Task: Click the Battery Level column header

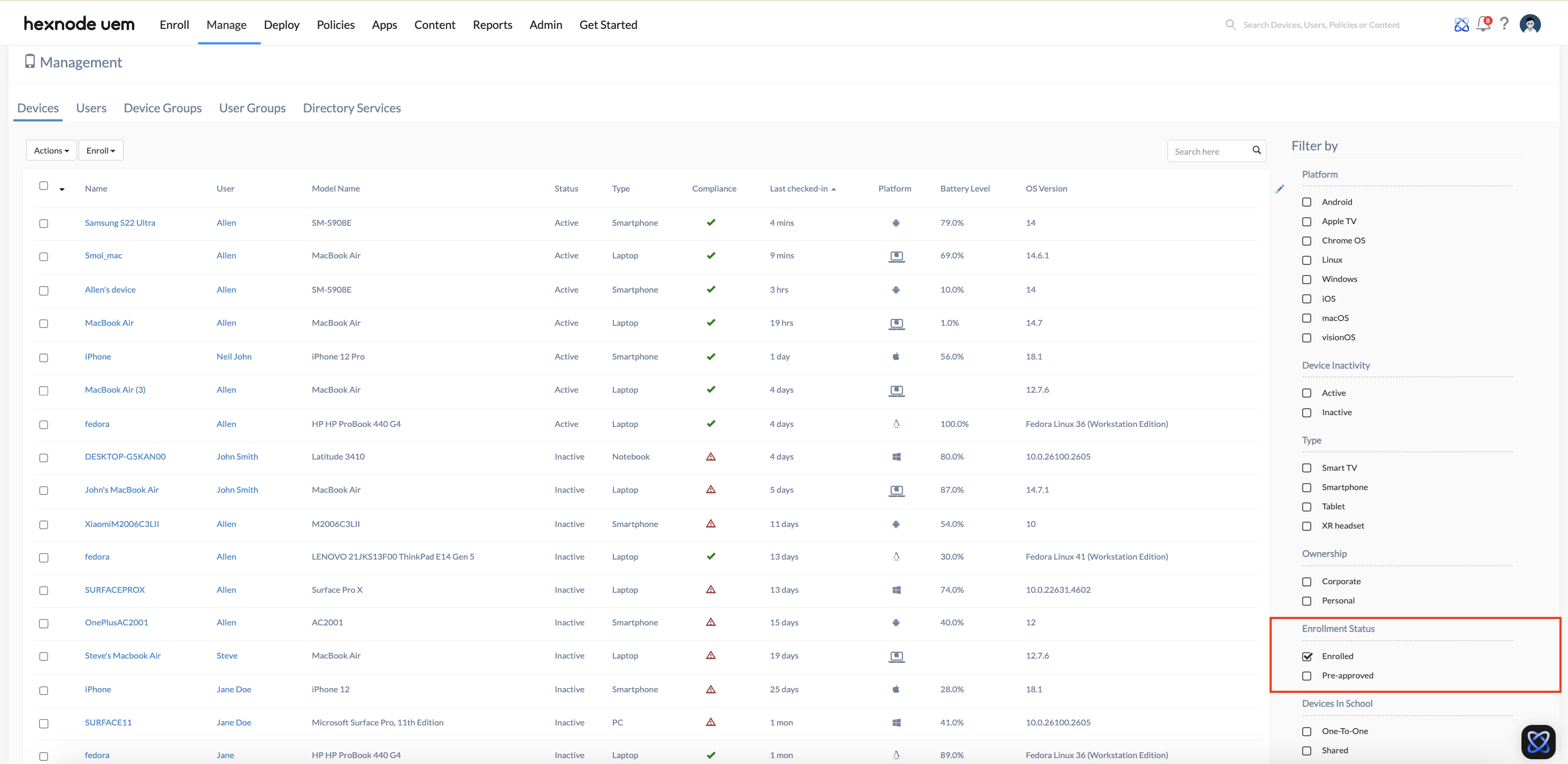Action: point(965,189)
